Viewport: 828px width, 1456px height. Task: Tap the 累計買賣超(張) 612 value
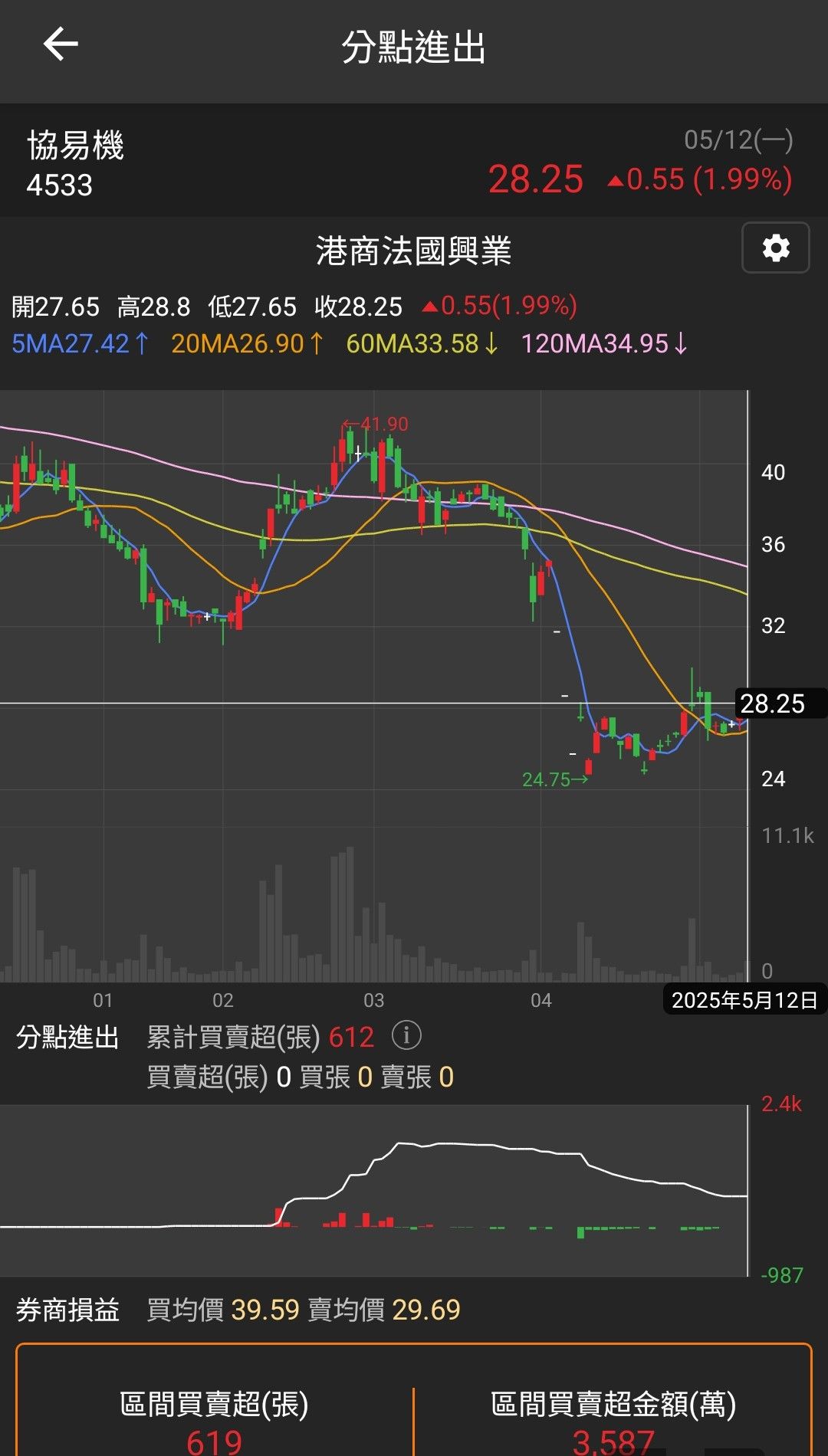coord(351,1037)
